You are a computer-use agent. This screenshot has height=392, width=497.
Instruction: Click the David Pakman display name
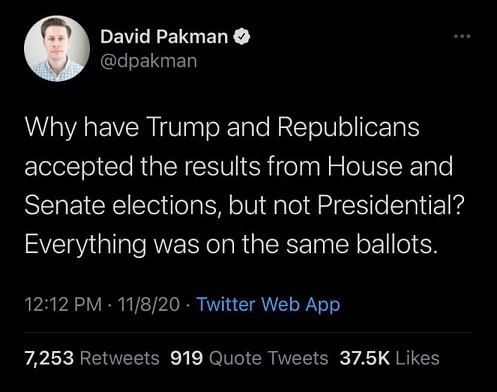(164, 36)
